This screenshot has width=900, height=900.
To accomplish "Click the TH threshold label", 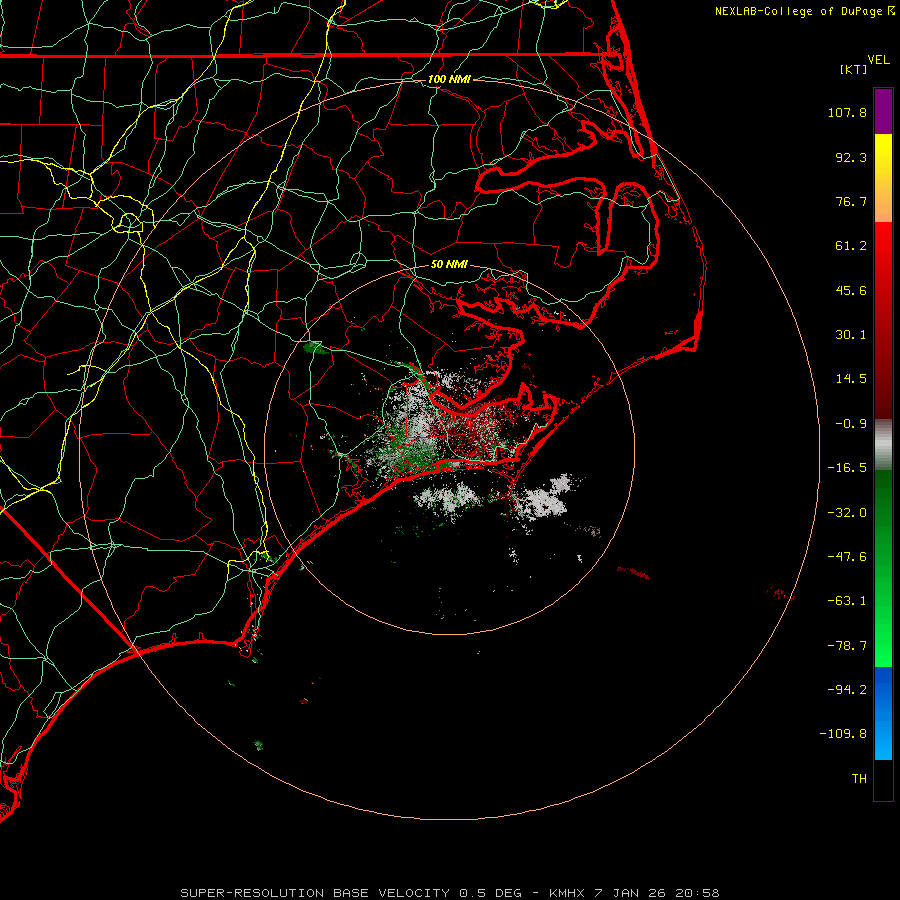I will coord(859,779).
